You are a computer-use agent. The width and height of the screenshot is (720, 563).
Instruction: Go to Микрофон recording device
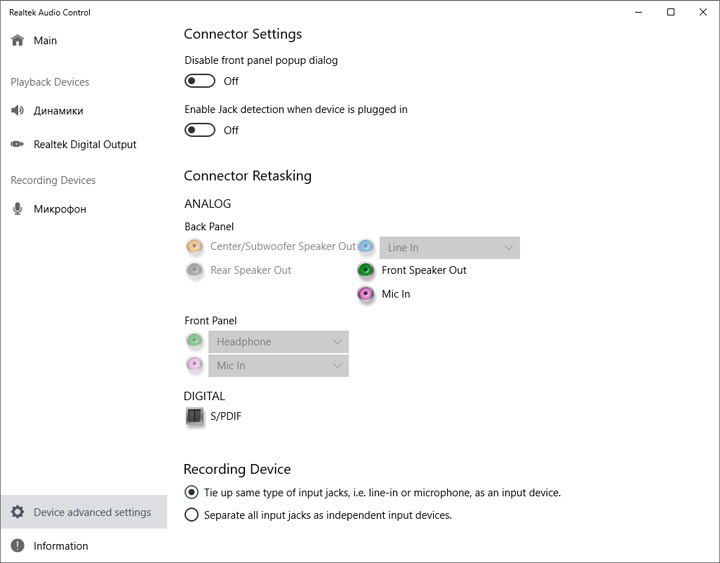coord(59,209)
